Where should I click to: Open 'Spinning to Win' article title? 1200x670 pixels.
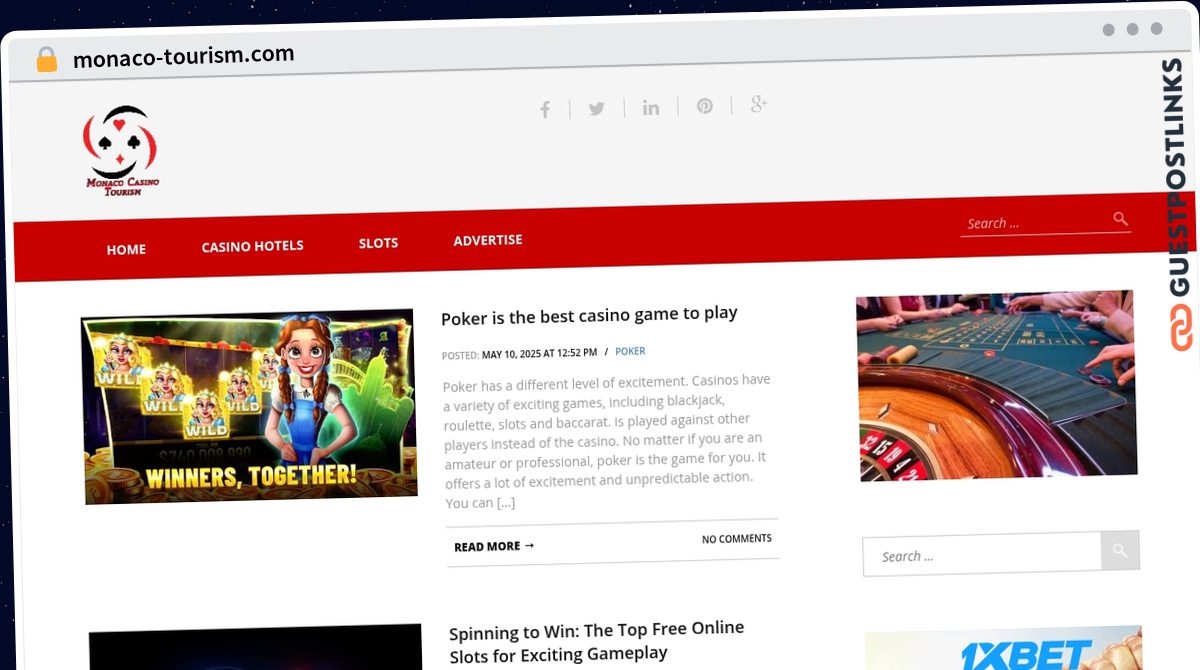tap(597, 640)
